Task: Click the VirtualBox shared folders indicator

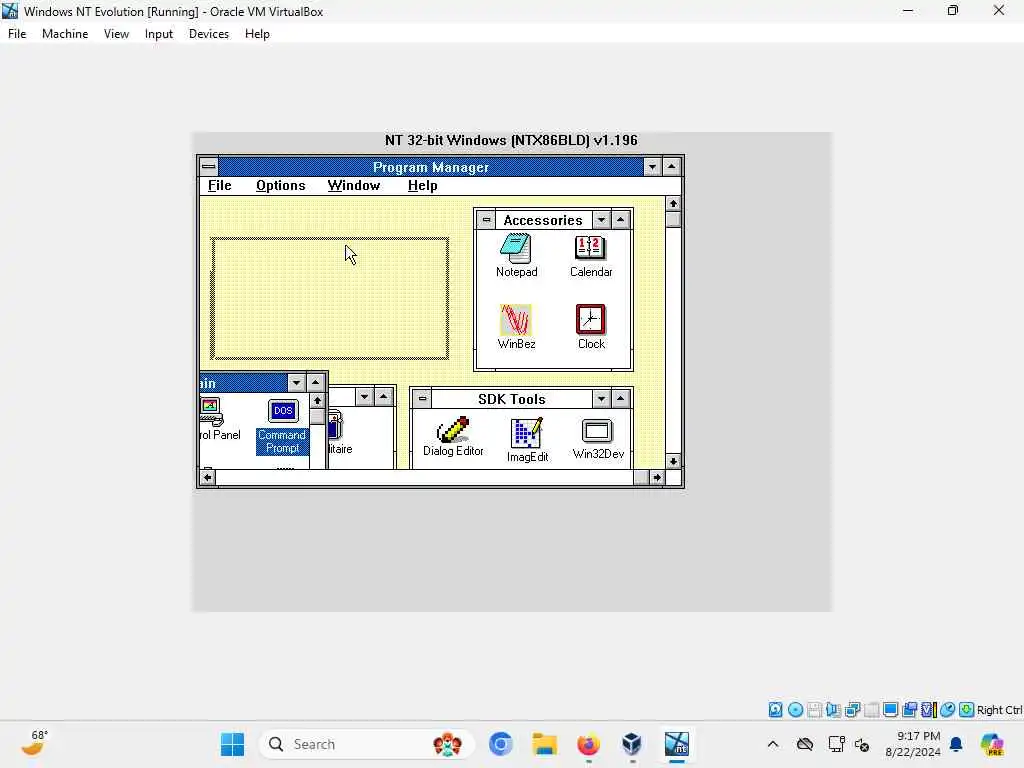Action: tap(871, 709)
